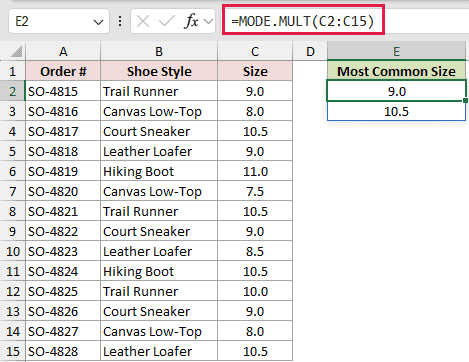Select column C header
The image size is (469, 362).
(x=255, y=51)
